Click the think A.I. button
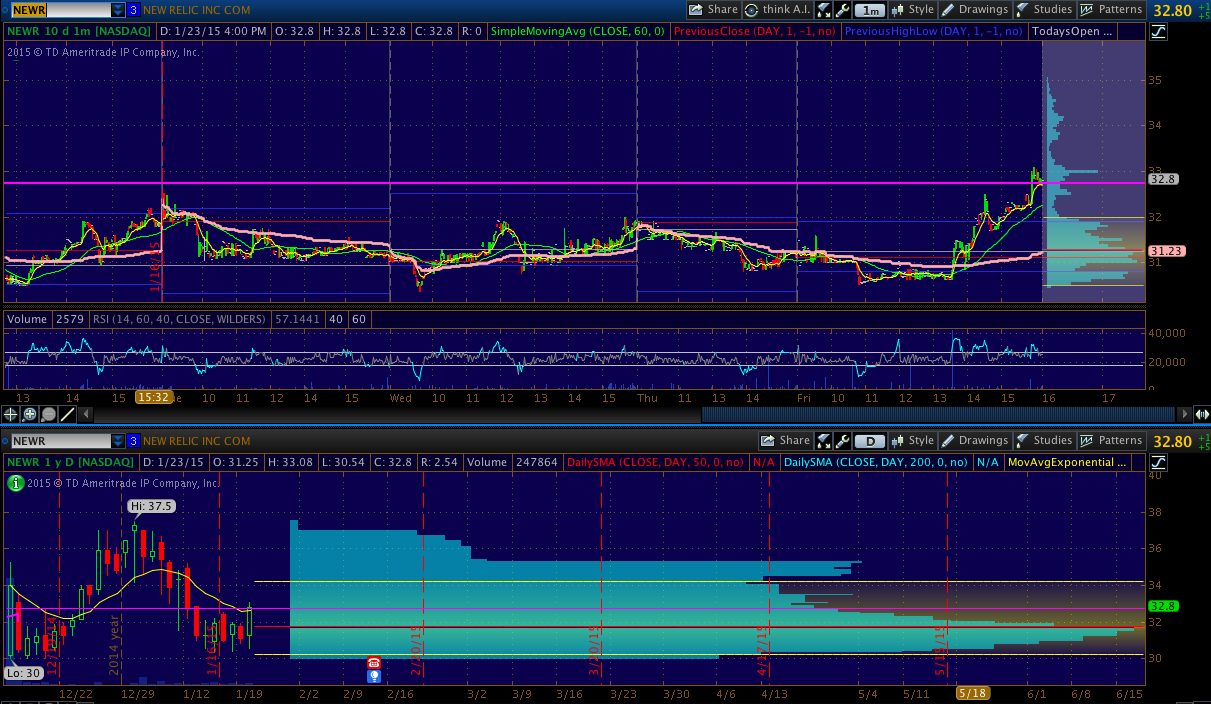This screenshot has width=1211, height=704. click(x=778, y=10)
